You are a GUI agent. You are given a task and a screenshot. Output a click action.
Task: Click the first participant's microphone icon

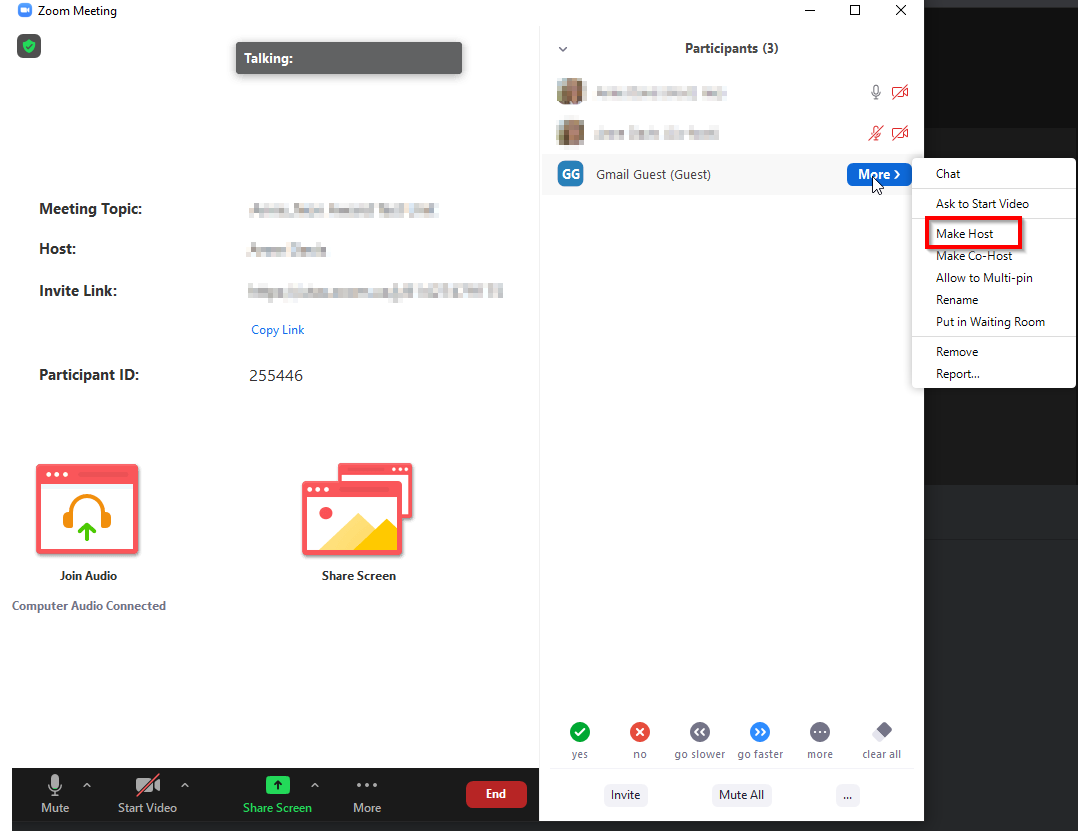(876, 92)
